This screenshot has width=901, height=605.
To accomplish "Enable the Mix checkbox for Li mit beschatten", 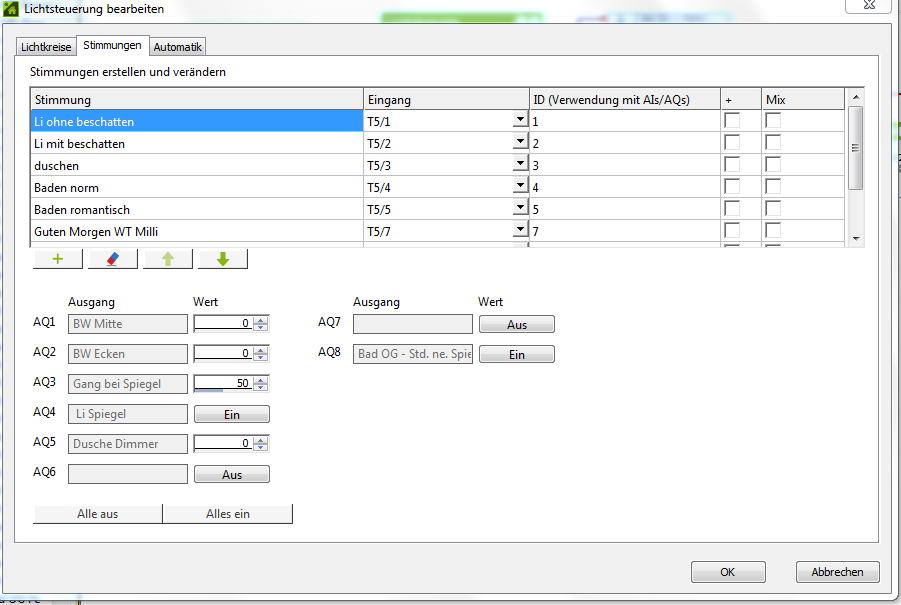I will click(x=773, y=142).
